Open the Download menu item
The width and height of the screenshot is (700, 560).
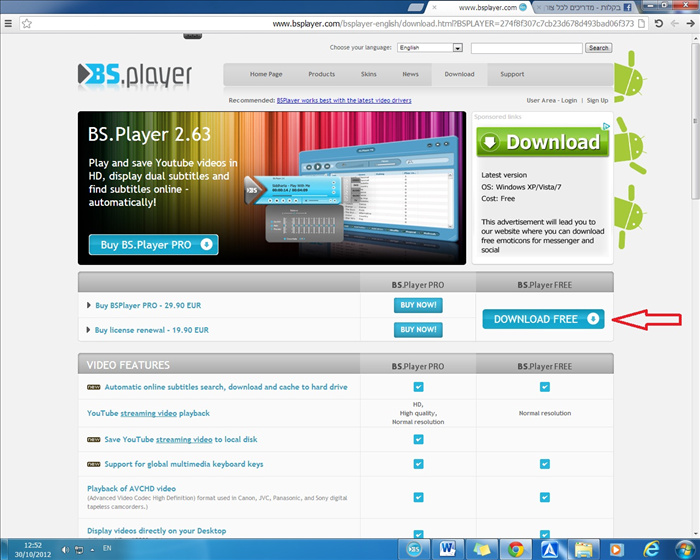[x=459, y=74]
